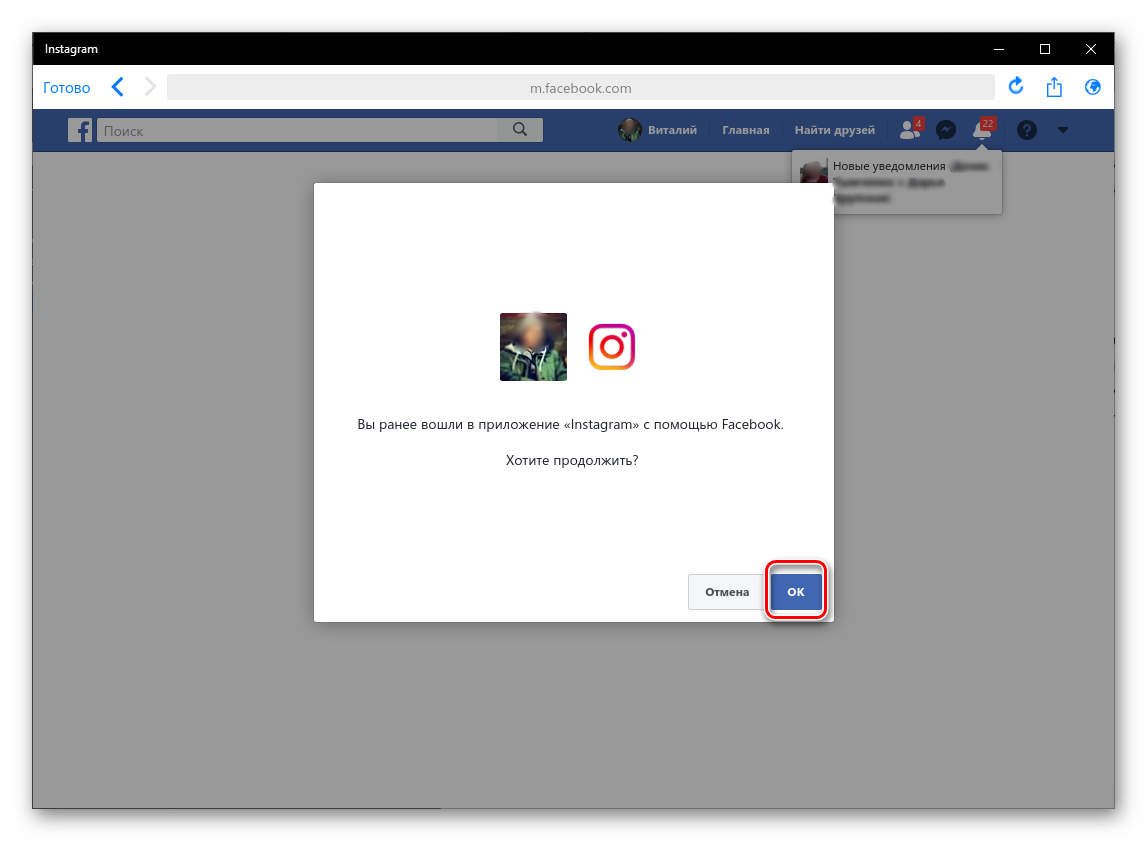Minimize the Instagram window

pyautogui.click(x=999, y=49)
